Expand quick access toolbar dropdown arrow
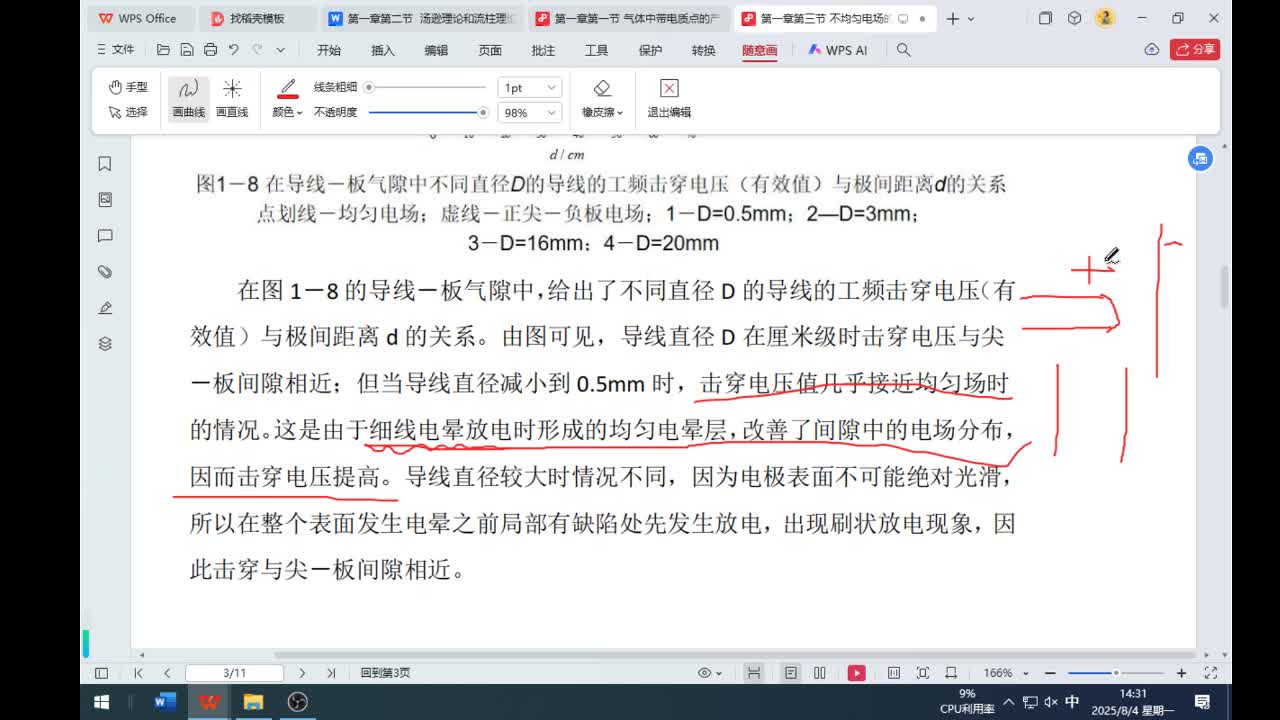This screenshot has height=720, width=1280. [x=280, y=50]
